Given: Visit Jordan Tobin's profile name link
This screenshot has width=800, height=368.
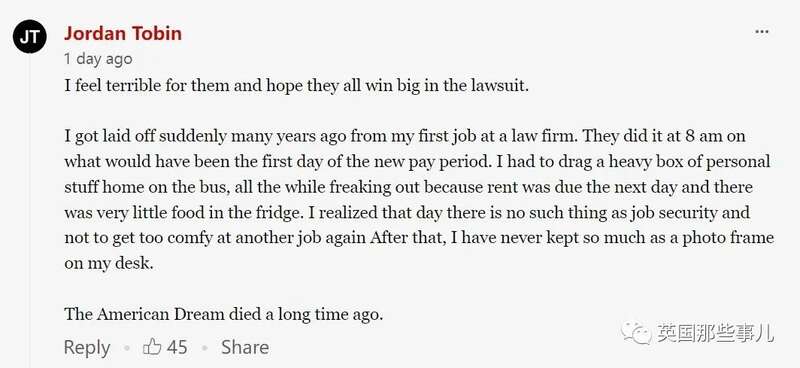Looking at the screenshot, I should (x=123, y=34).
